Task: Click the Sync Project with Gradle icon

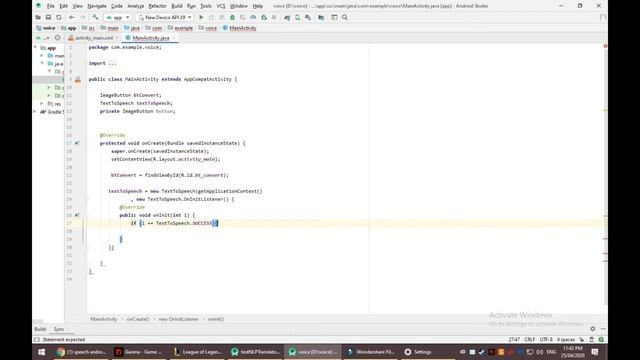Action: (x=287, y=17)
